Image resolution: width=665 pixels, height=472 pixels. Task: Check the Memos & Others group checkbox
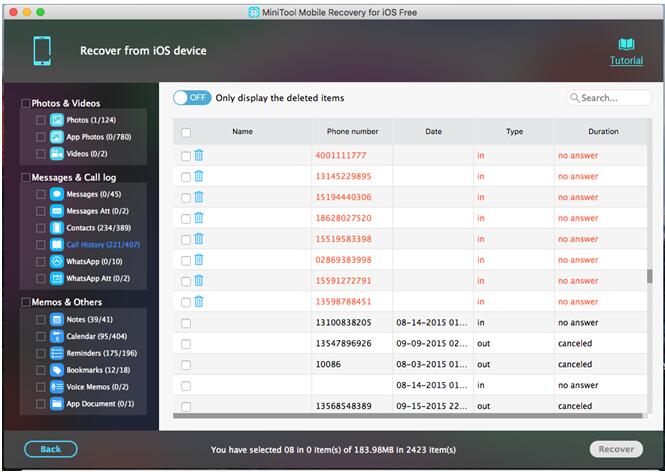[26, 302]
